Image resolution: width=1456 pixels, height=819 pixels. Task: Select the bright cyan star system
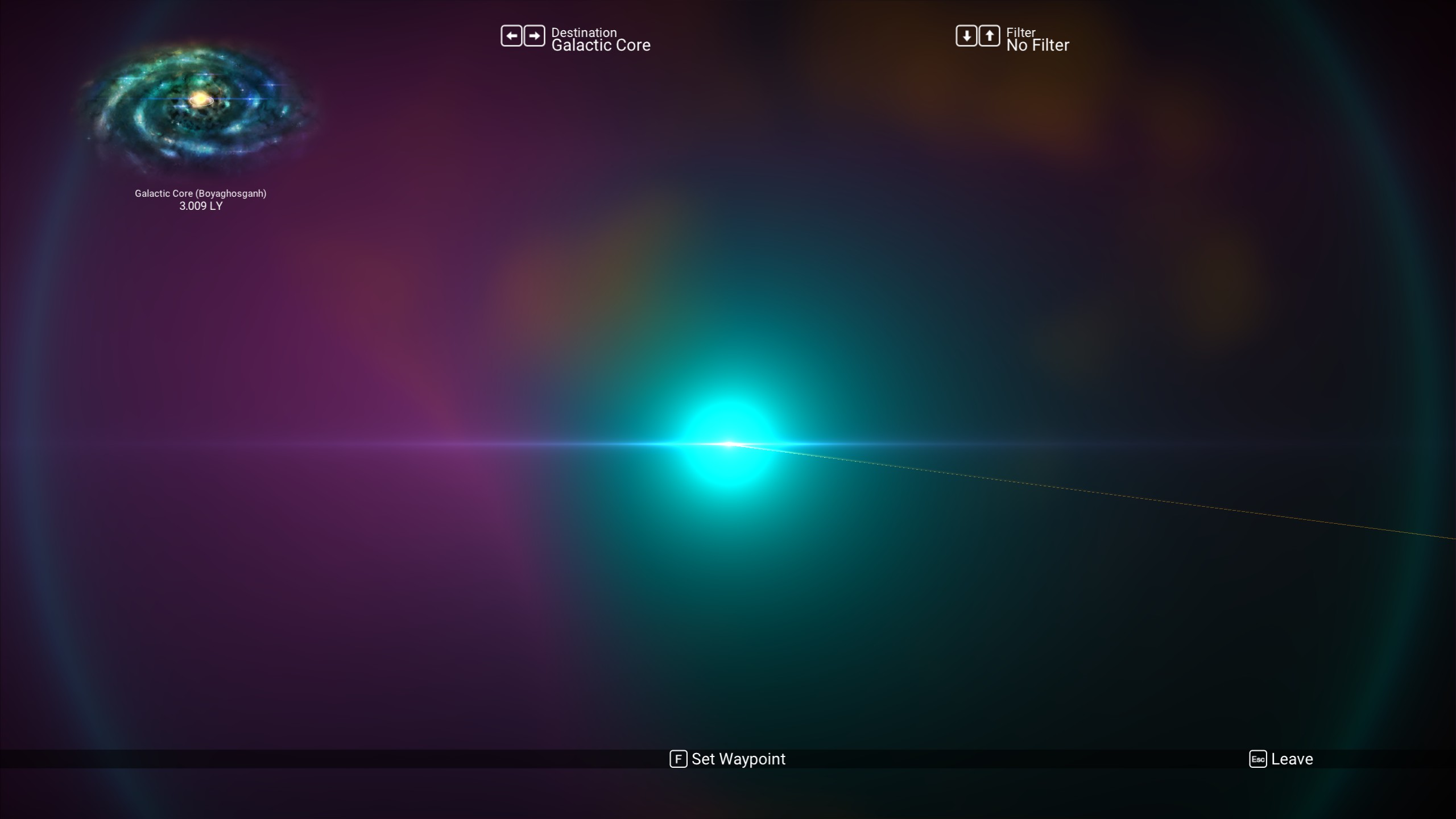pos(729,444)
